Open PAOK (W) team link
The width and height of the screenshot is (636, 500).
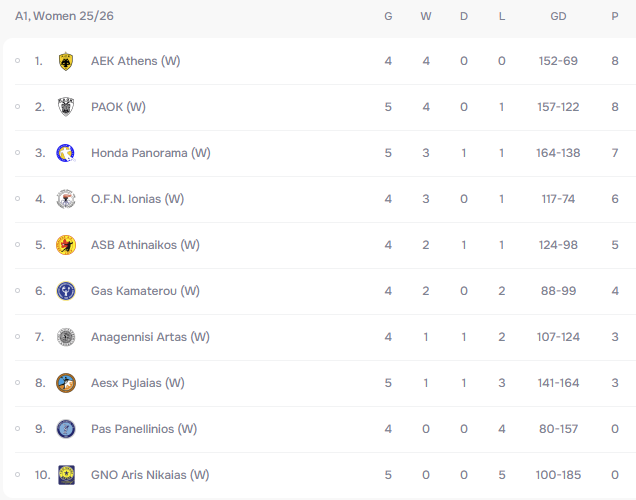click(118, 107)
